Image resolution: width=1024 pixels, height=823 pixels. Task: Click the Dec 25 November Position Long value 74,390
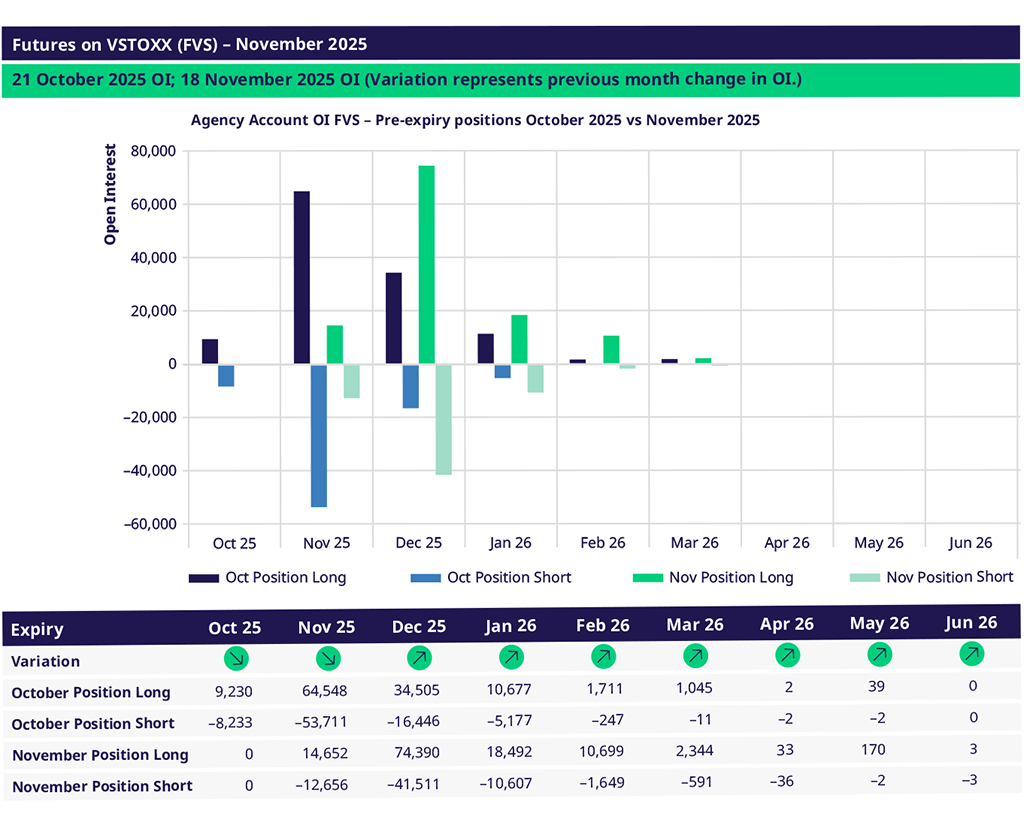coord(419,753)
